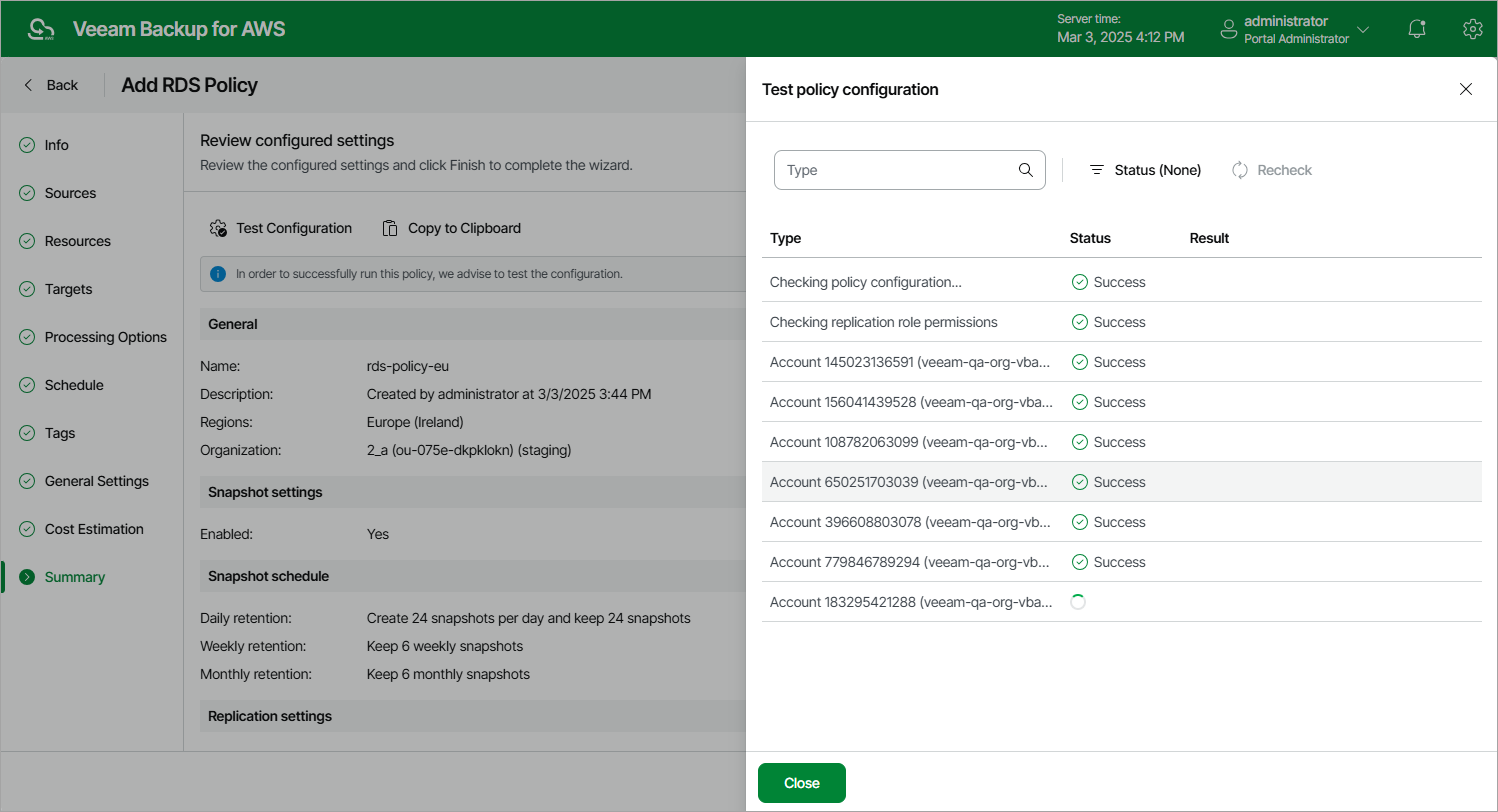The image size is (1498, 812).
Task: Click the search magnifier icon
Action: (x=1025, y=170)
